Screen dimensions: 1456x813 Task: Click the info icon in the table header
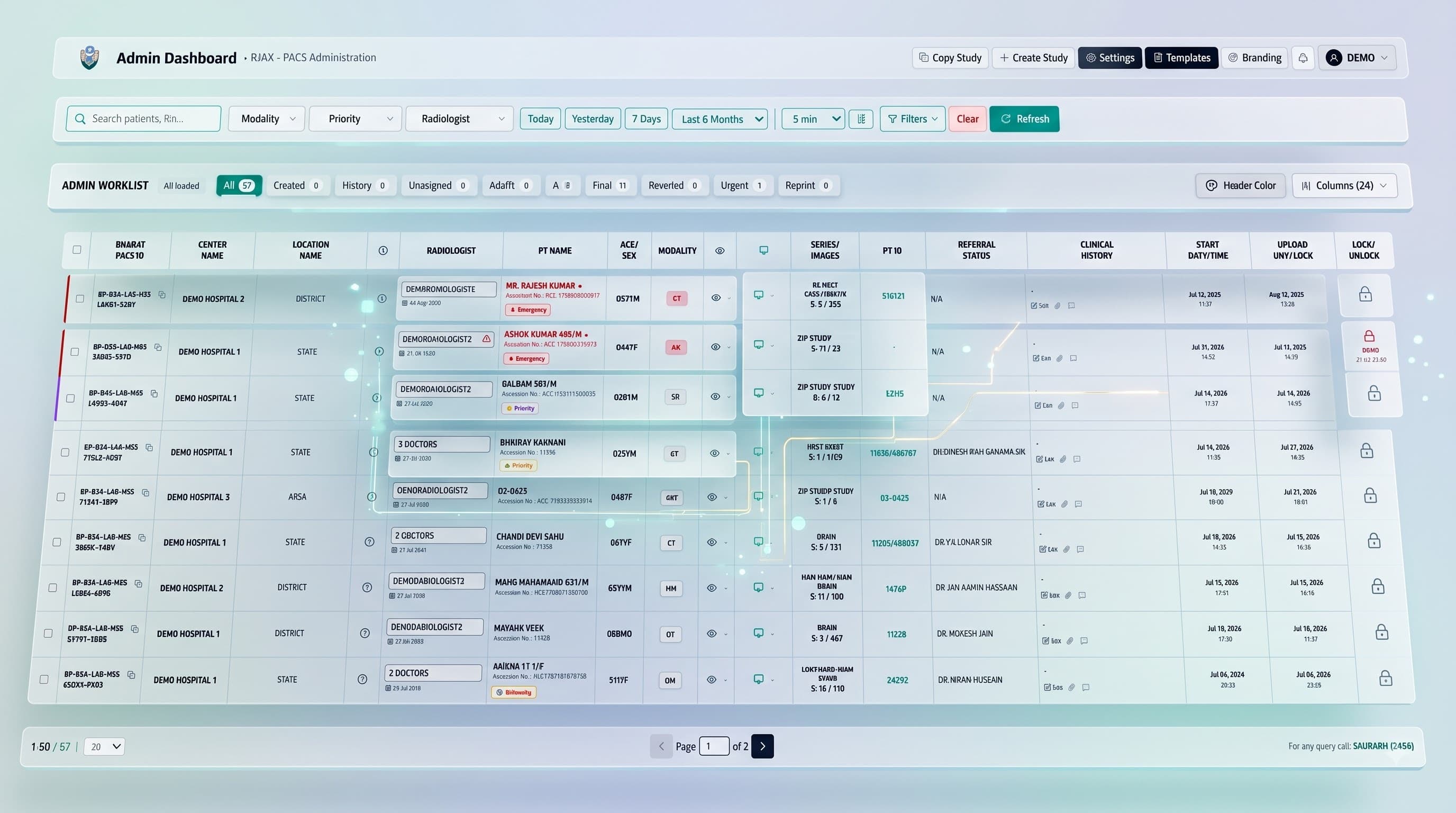(x=383, y=250)
